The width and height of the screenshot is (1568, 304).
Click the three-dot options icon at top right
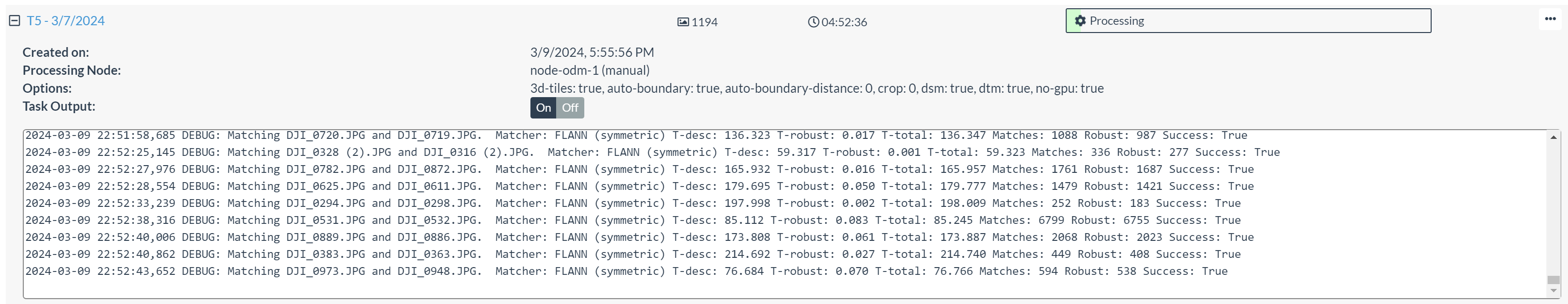(x=1550, y=18)
